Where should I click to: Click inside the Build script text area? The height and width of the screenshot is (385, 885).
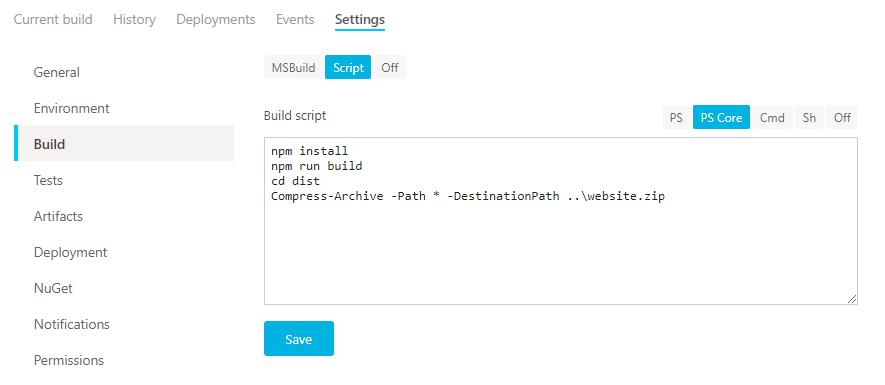(560, 221)
